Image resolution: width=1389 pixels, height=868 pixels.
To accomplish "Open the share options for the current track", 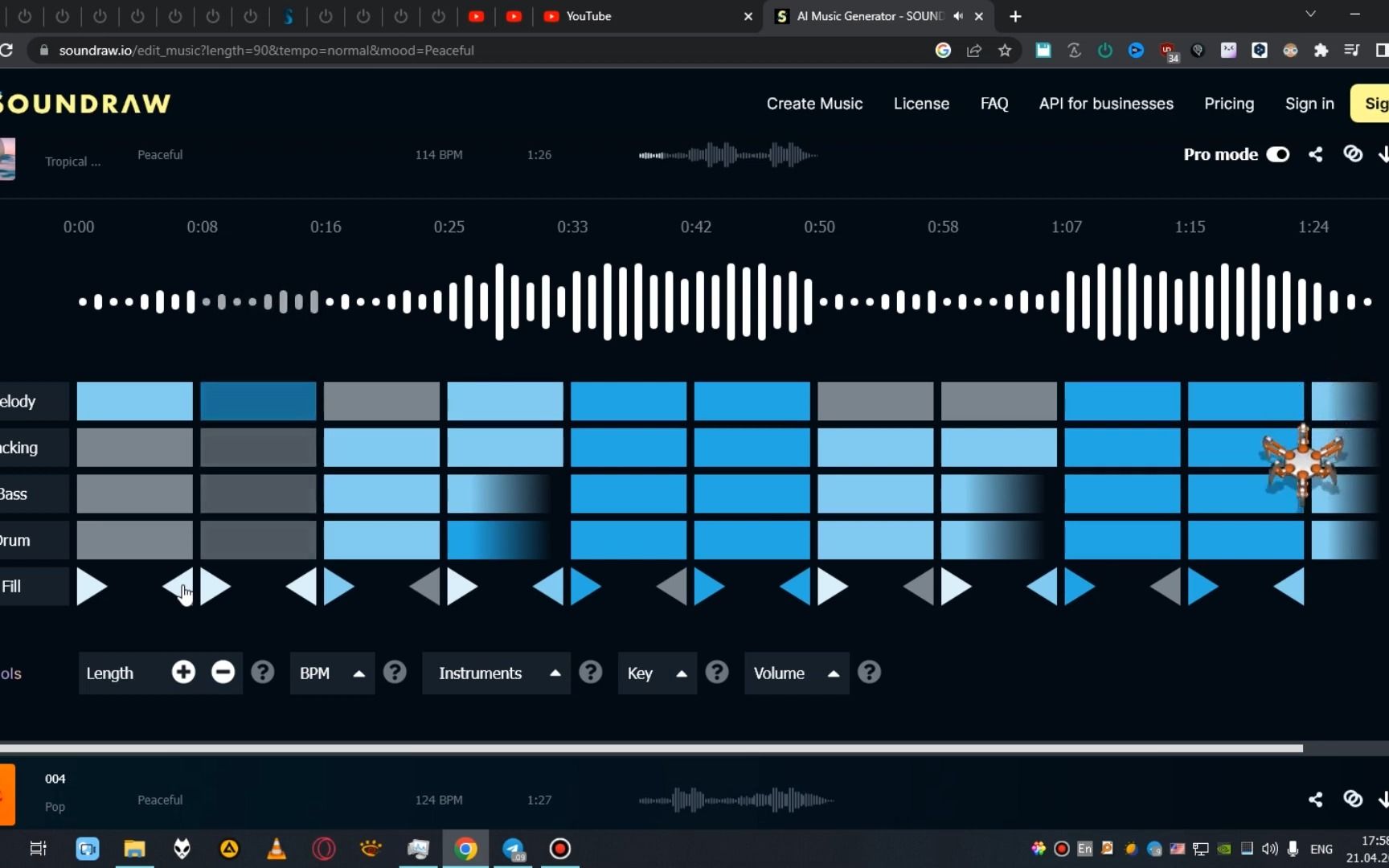I will pos(1316,154).
